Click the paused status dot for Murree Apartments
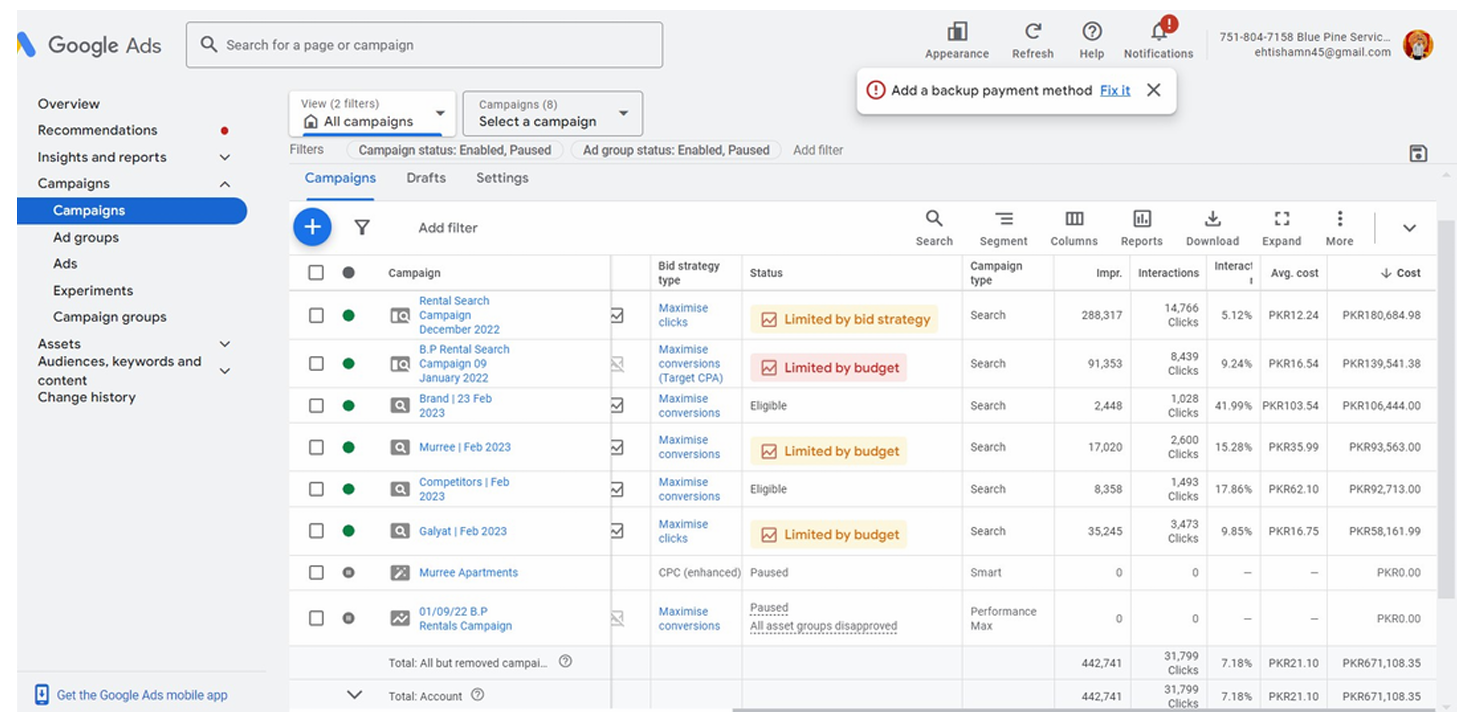Viewport: 1462px width, 718px height. click(348, 573)
